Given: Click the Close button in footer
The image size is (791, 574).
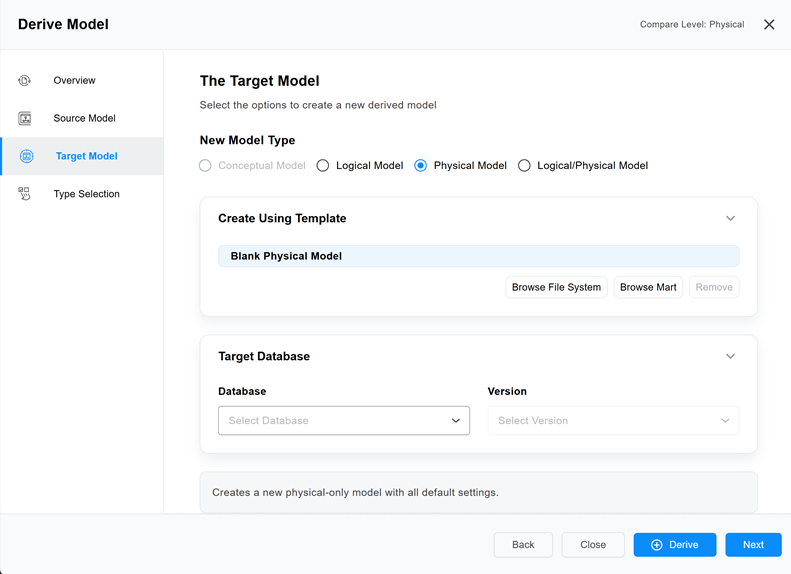Looking at the screenshot, I should pos(593,545).
